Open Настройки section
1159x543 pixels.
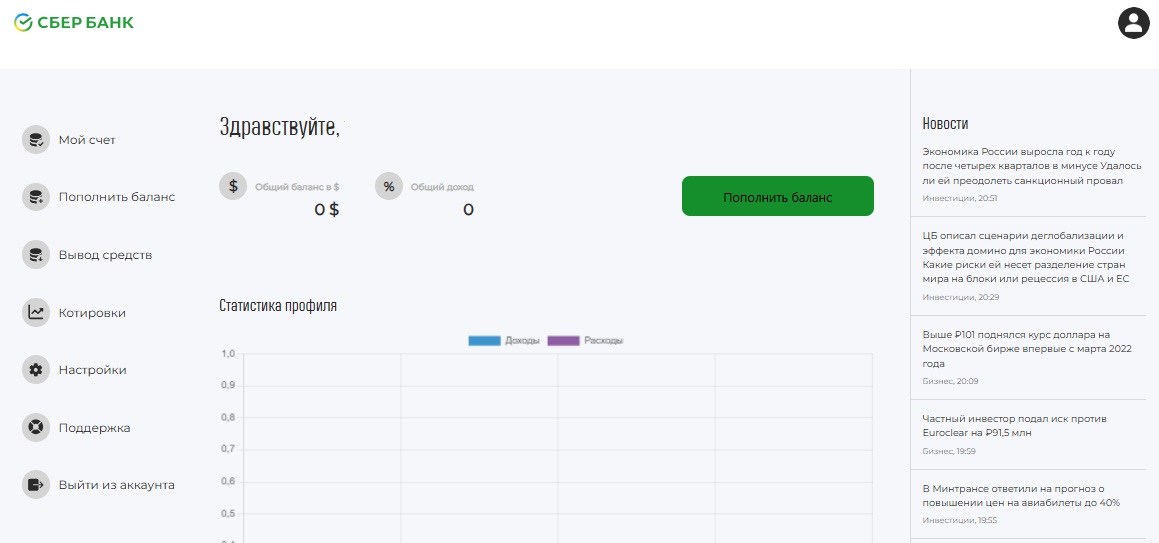coord(92,370)
